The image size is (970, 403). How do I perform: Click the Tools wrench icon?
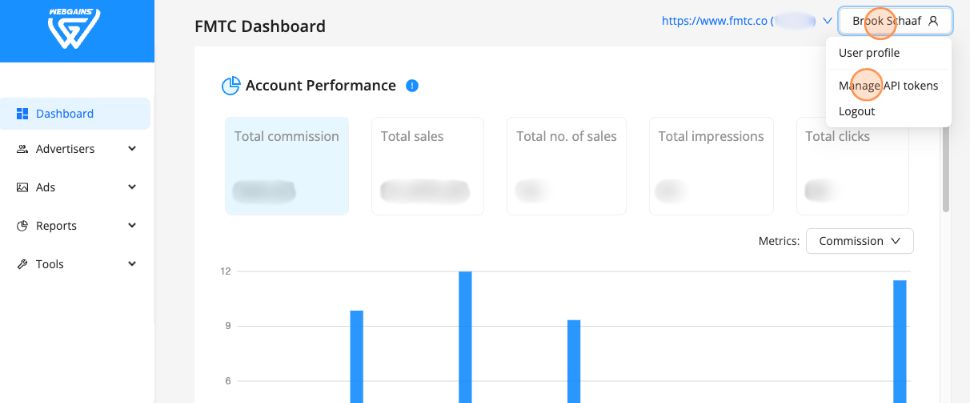(x=23, y=264)
